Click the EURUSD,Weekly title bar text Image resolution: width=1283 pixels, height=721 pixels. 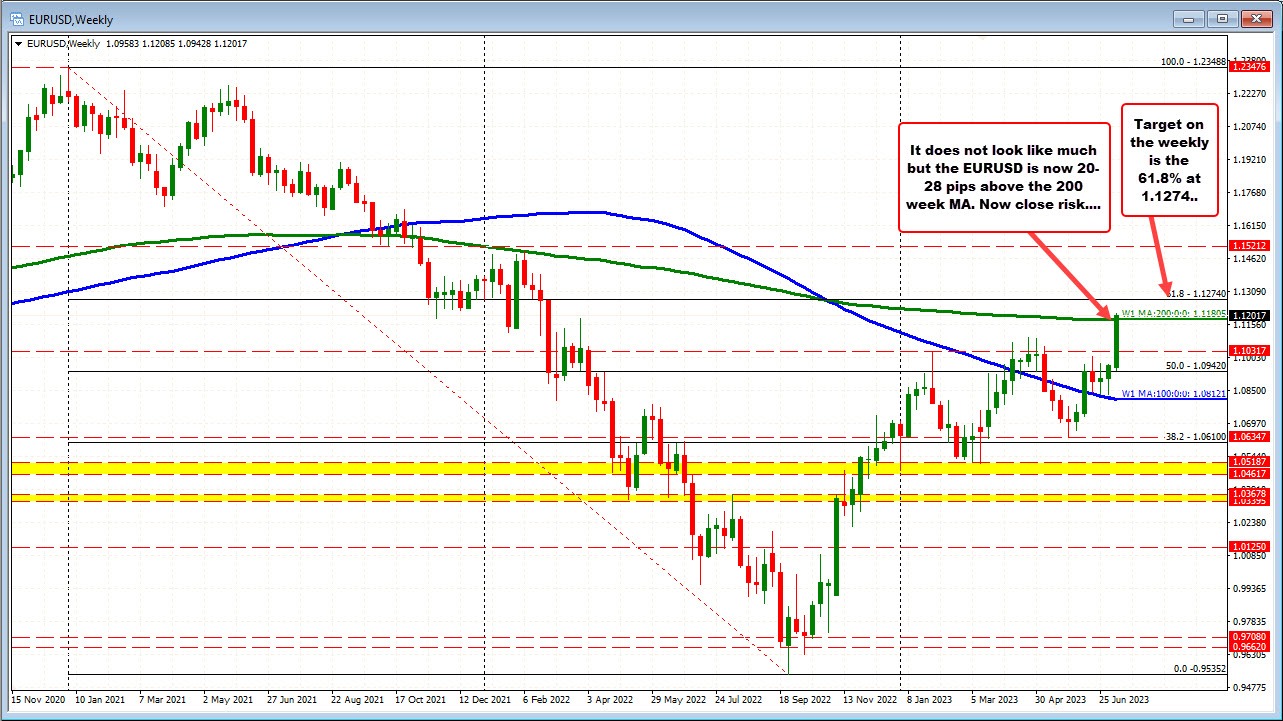(x=75, y=18)
